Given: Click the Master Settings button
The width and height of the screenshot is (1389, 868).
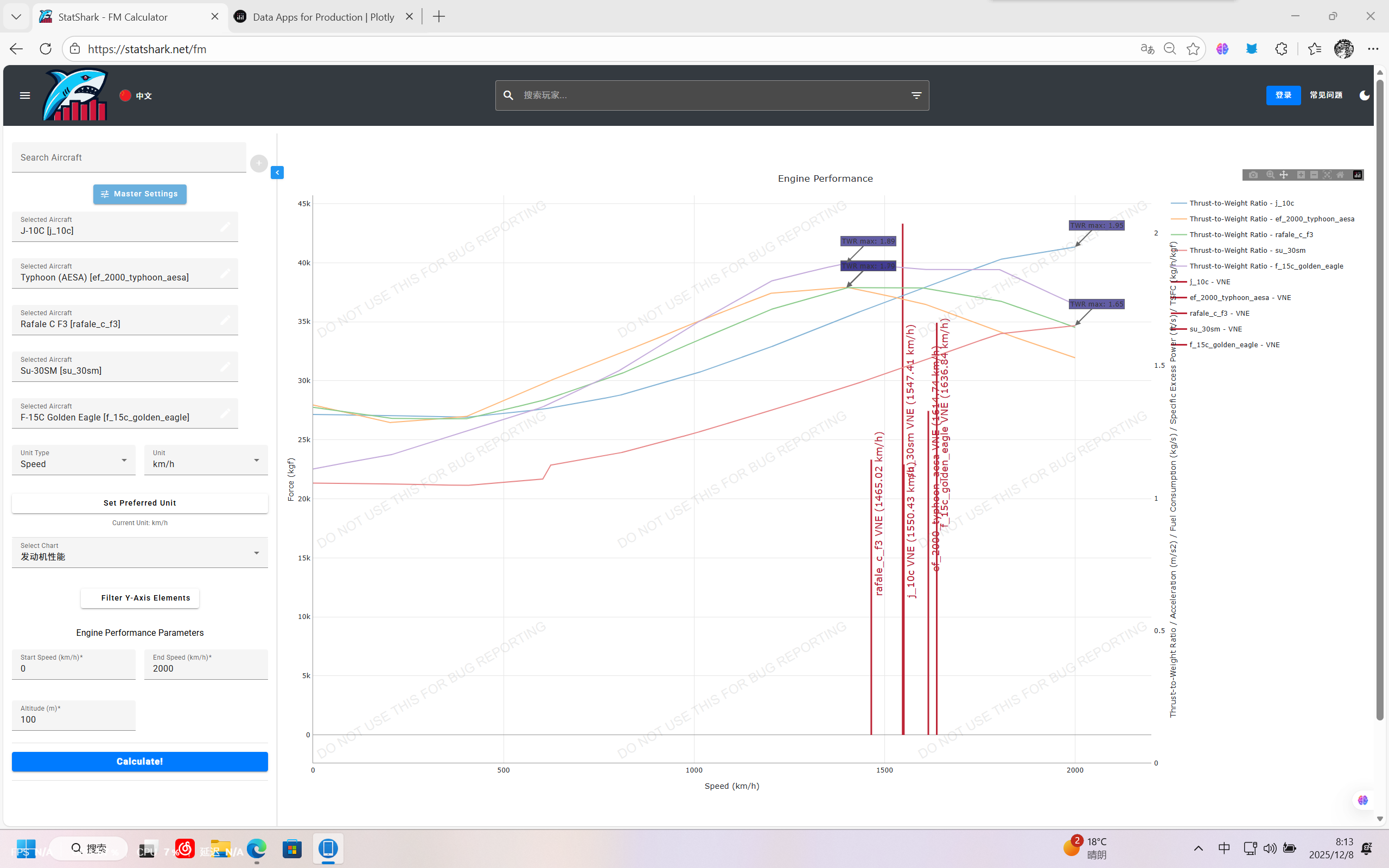Looking at the screenshot, I should coord(139,194).
